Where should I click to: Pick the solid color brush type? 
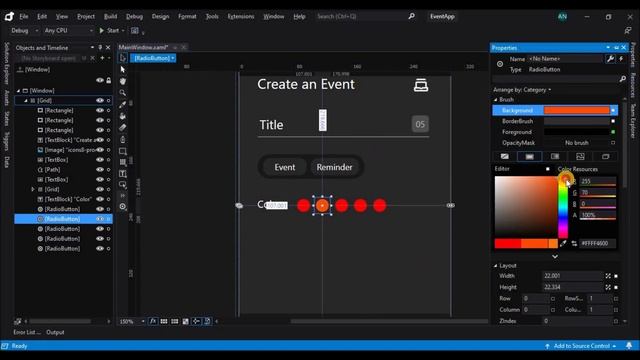[530, 156]
